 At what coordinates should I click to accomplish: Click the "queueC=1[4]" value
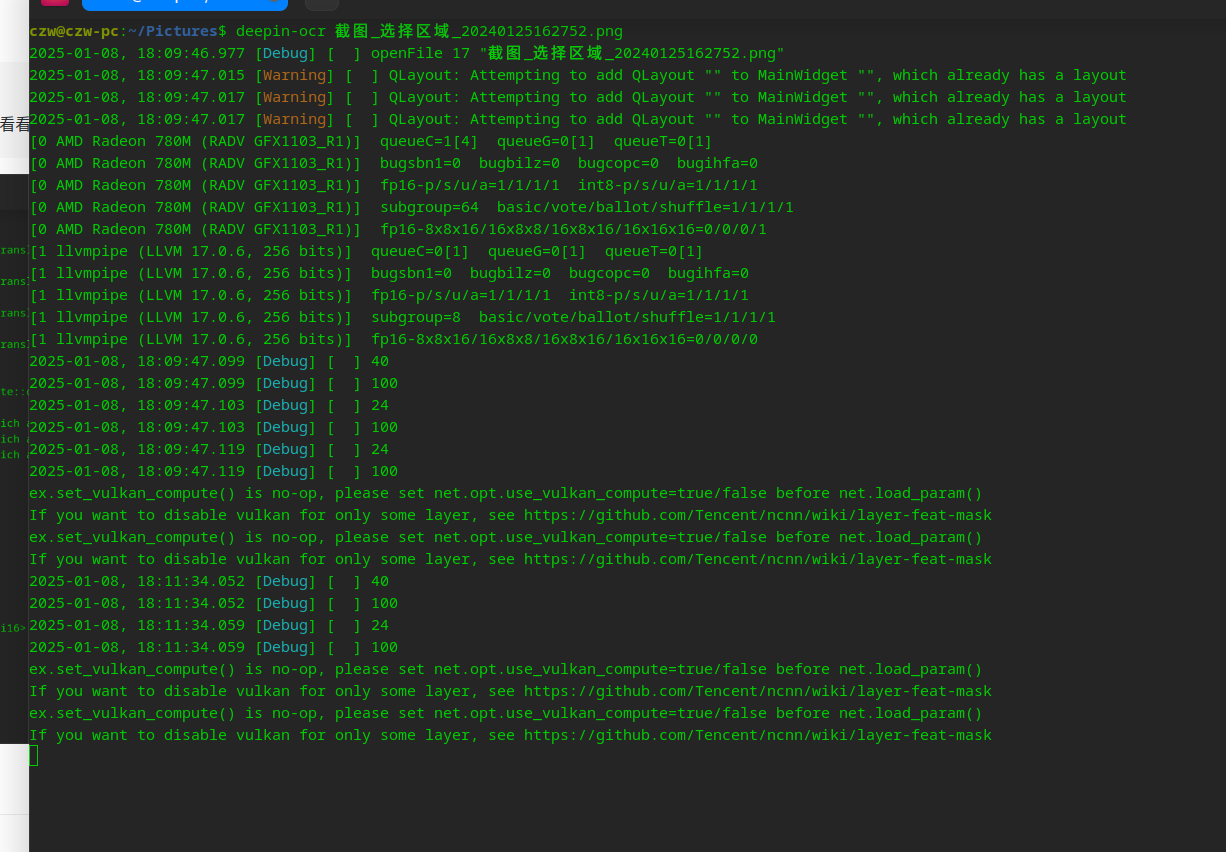pyautogui.click(x=429, y=141)
